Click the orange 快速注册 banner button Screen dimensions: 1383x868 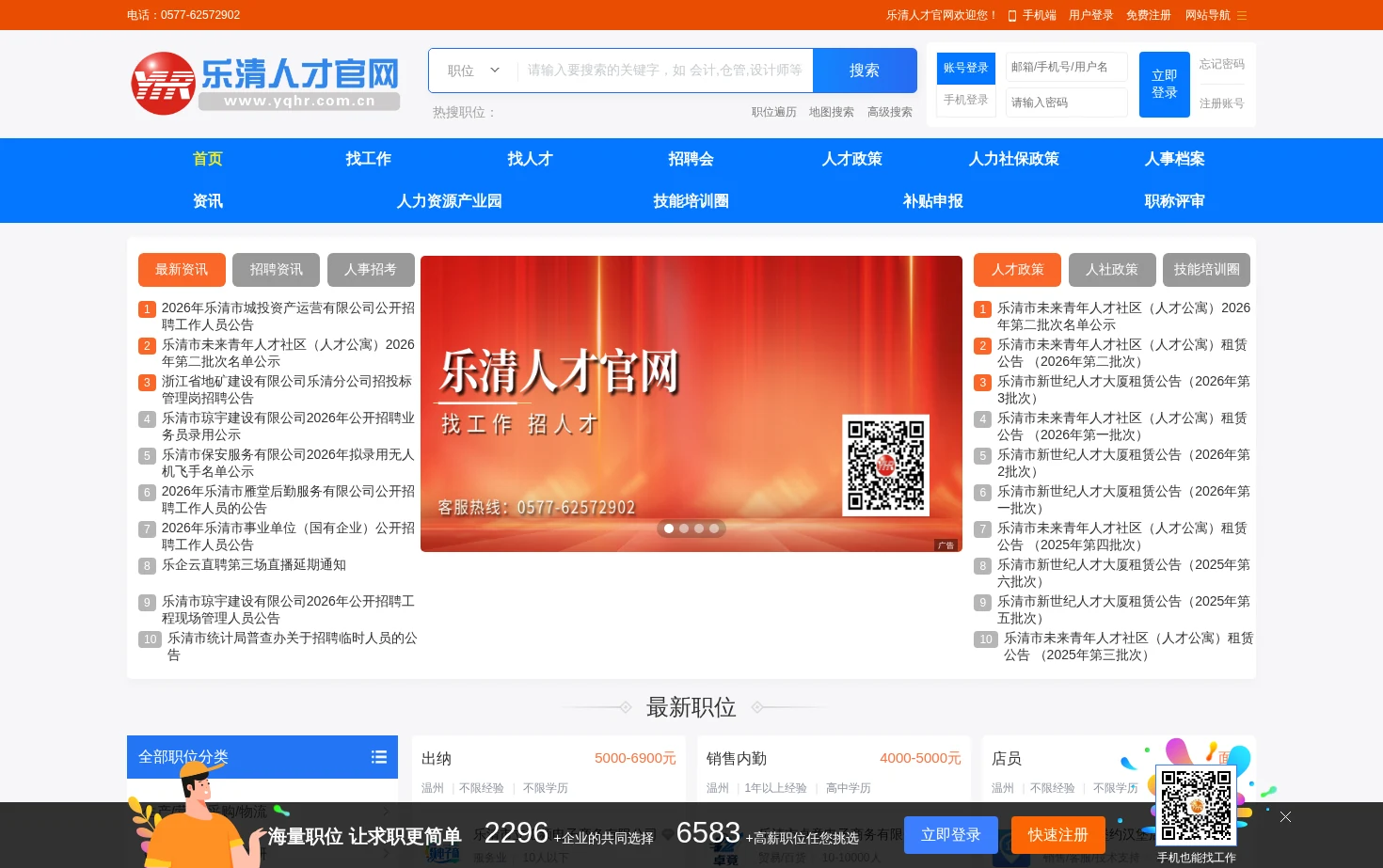1058,835
